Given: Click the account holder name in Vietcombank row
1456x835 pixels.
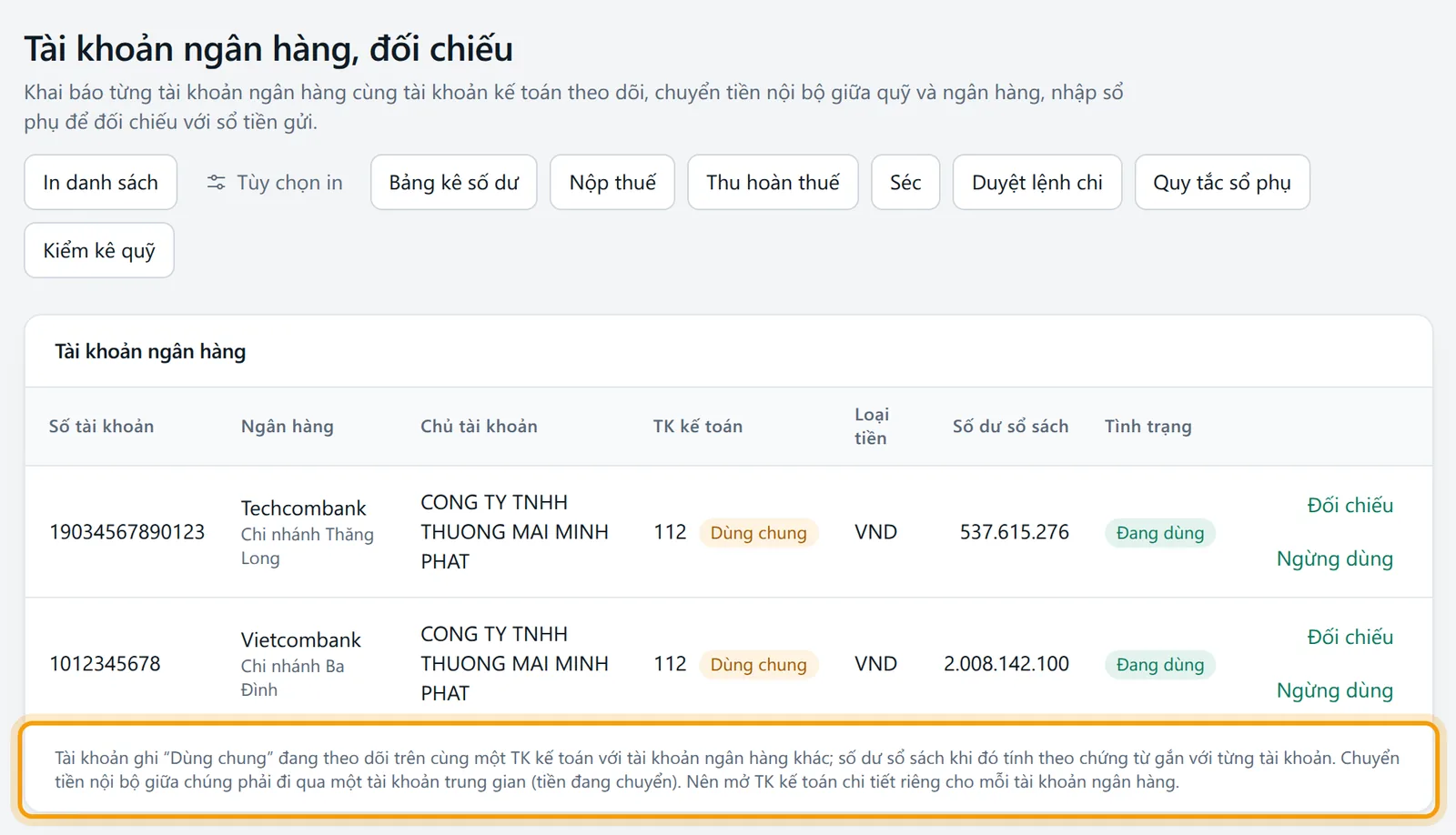Looking at the screenshot, I should click(514, 664).
